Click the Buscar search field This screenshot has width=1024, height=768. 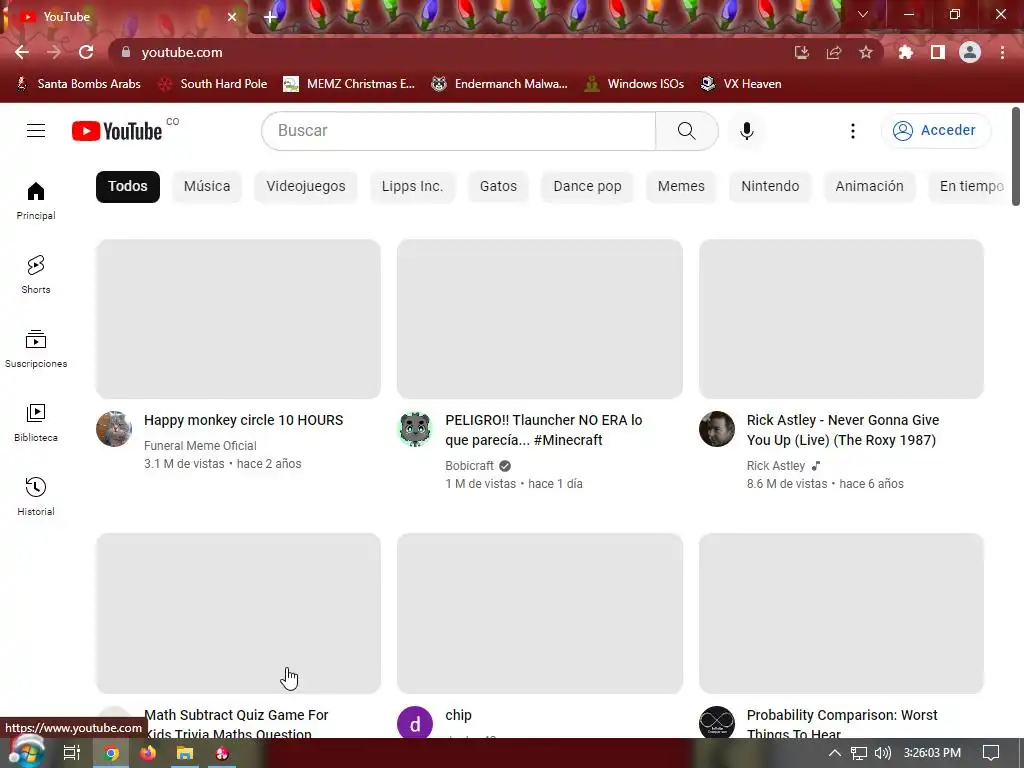(x=458, y=131)
